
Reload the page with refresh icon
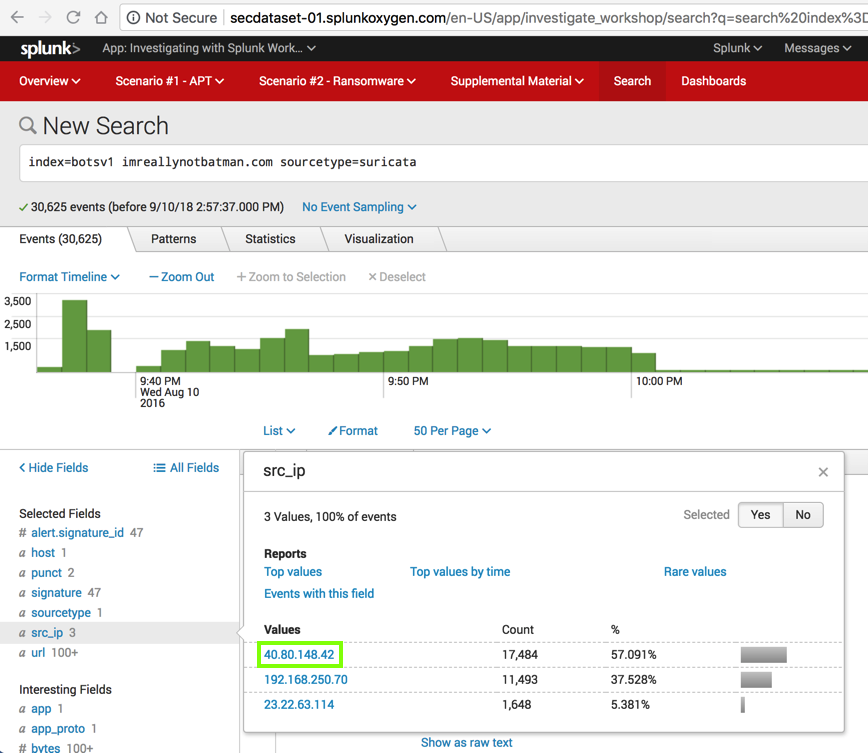tap(73, 17)
